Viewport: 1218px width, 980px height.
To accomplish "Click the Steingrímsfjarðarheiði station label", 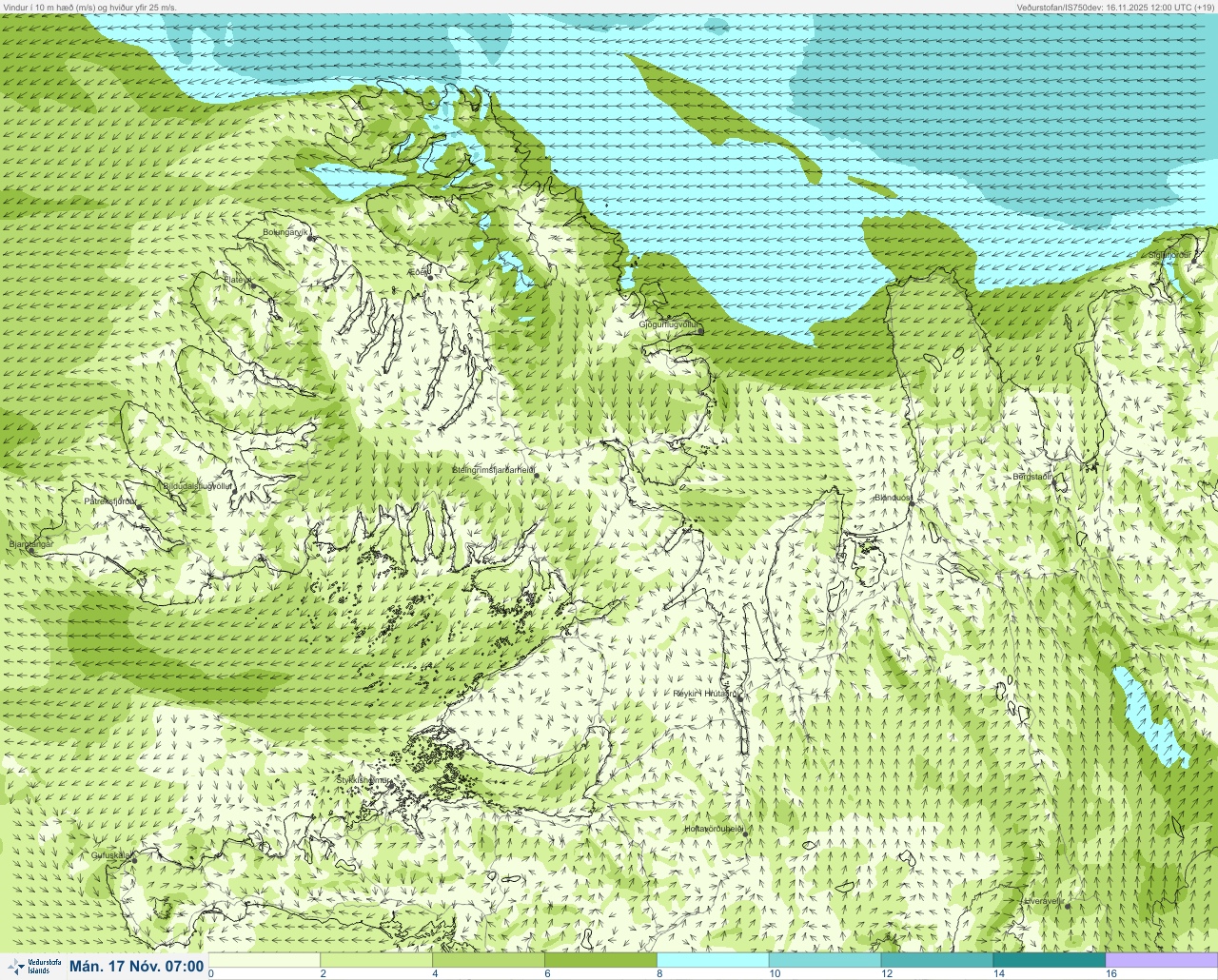I will coord(492,470).
